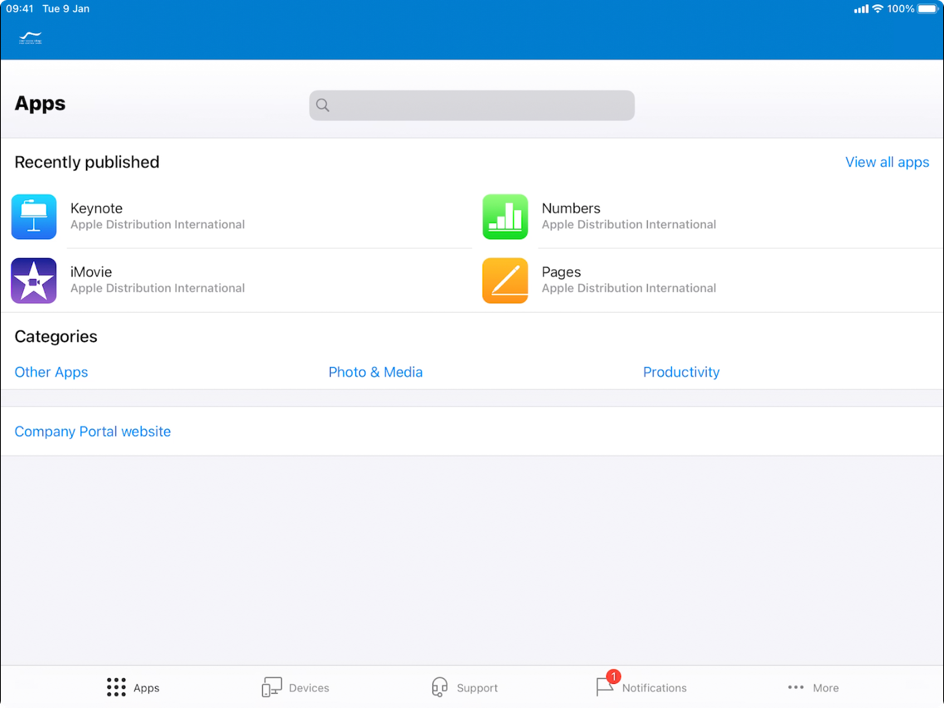
Task: Switch to the Devices tab label
Action: point(309,688)
